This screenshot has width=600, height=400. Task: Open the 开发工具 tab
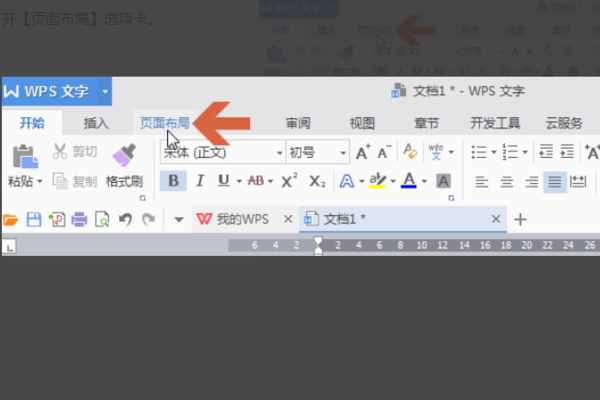[x=495, y=123]
